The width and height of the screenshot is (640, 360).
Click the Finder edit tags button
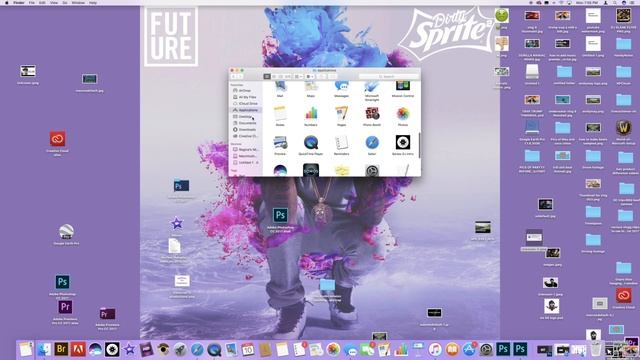(332, 76)
